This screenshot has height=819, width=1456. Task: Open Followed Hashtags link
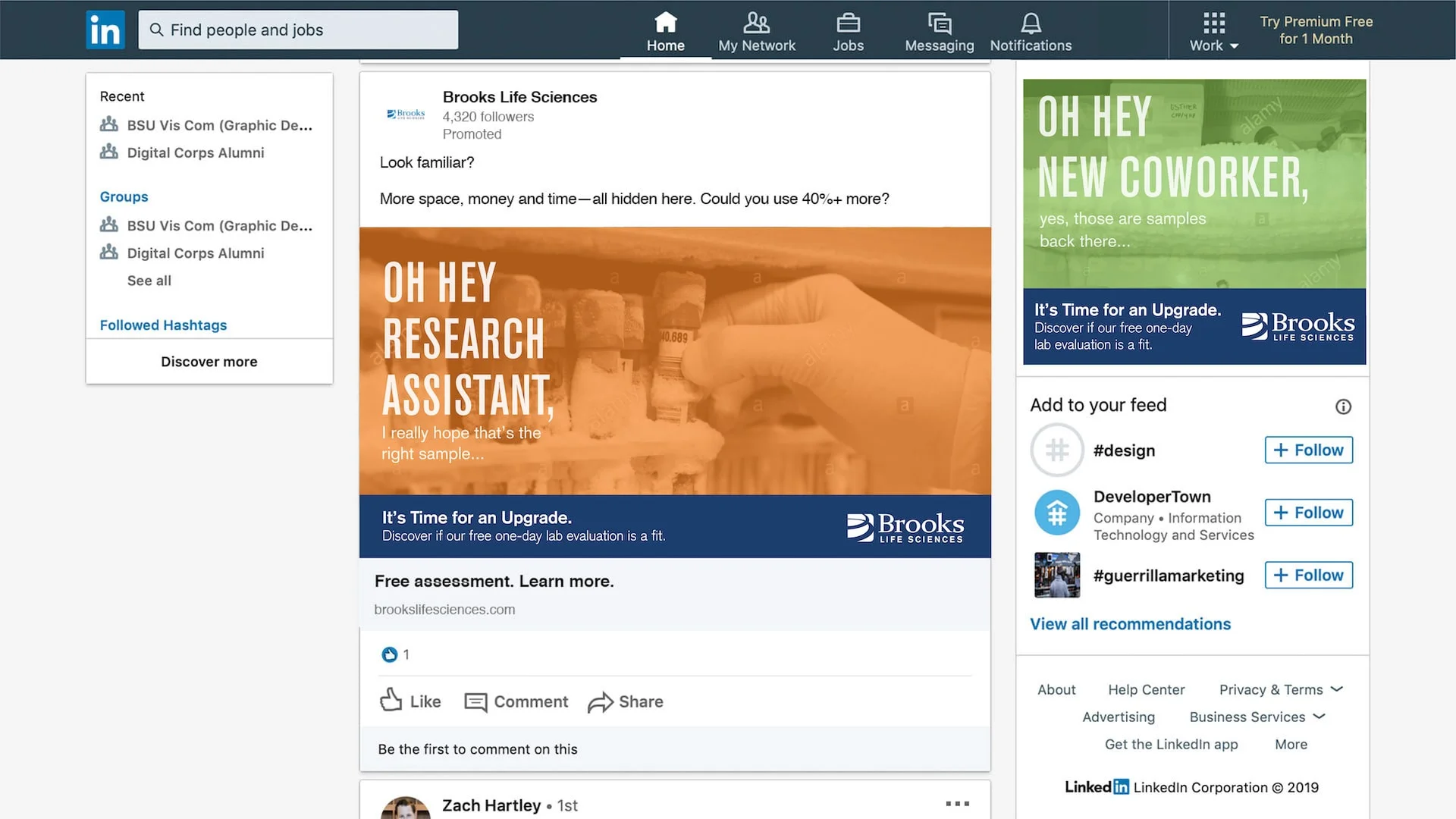pyautogui.click(x=163, y=325)
